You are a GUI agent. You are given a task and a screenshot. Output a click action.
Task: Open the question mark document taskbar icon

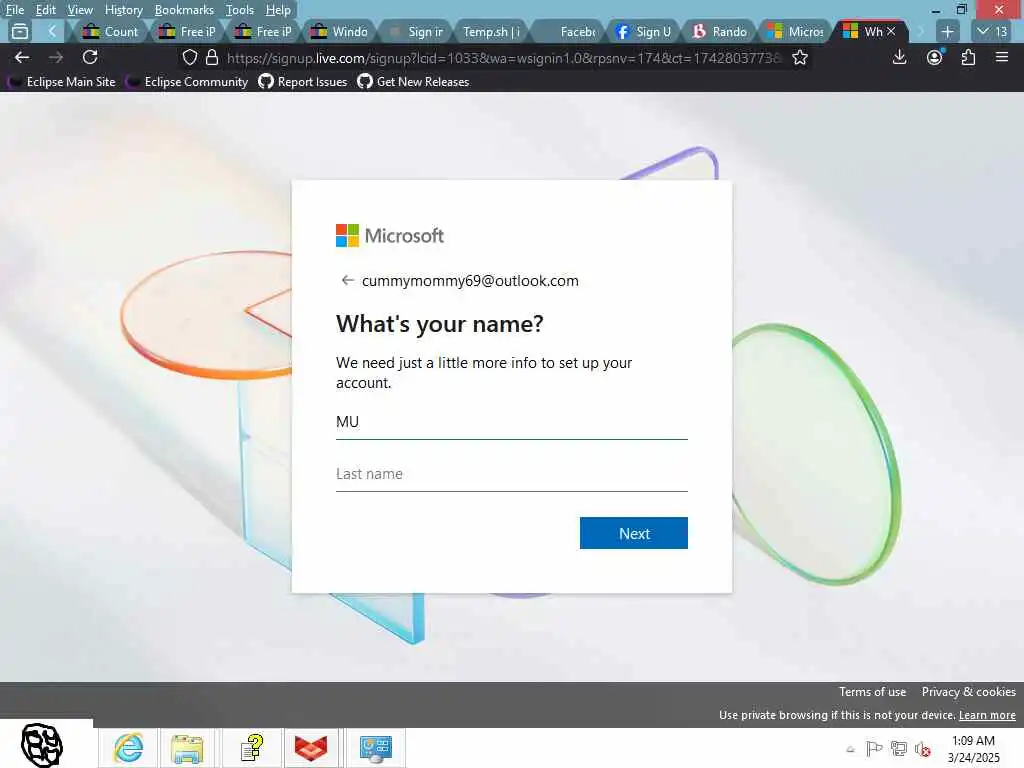pyautogui.click(x=251, y=748)
